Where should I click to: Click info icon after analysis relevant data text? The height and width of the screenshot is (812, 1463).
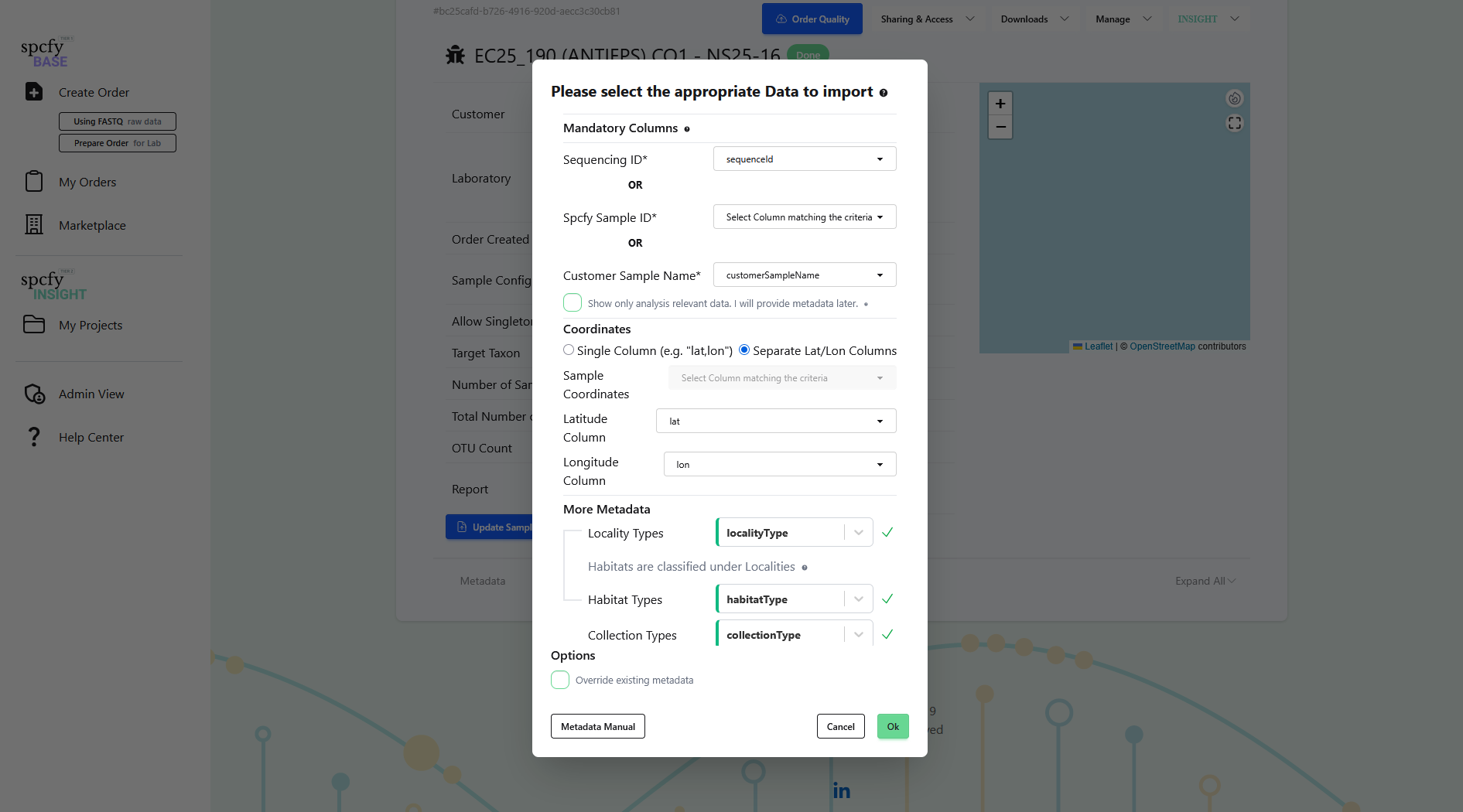click(x=866, y=304)
